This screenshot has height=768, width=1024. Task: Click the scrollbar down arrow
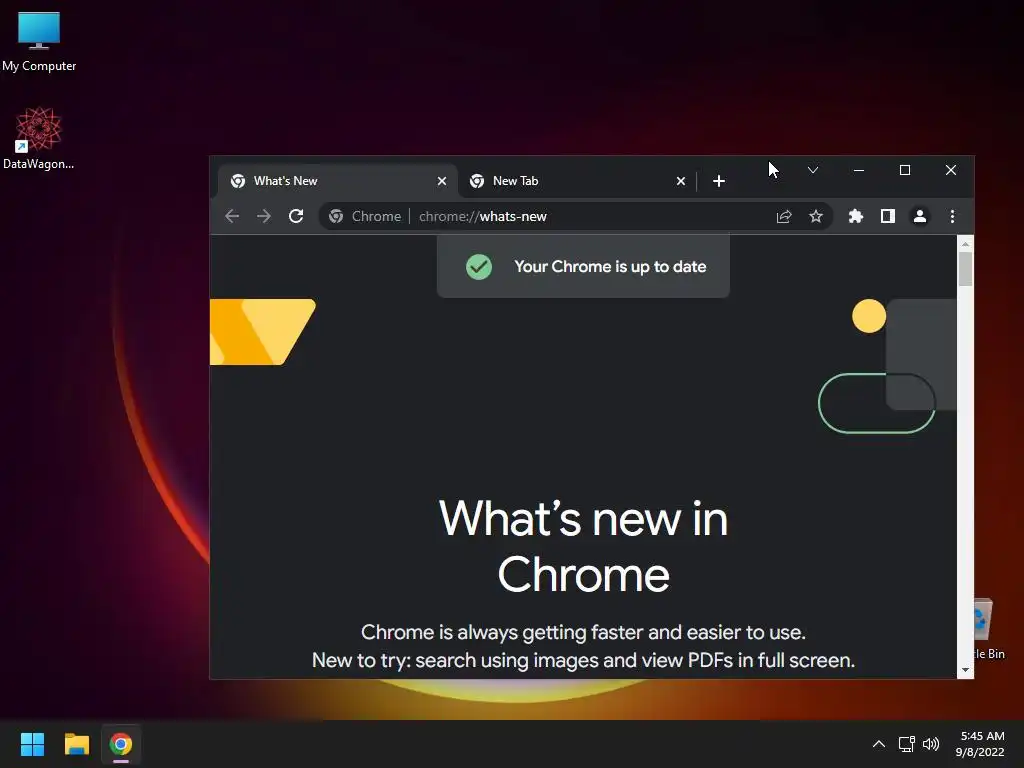[x=965, y=670]
